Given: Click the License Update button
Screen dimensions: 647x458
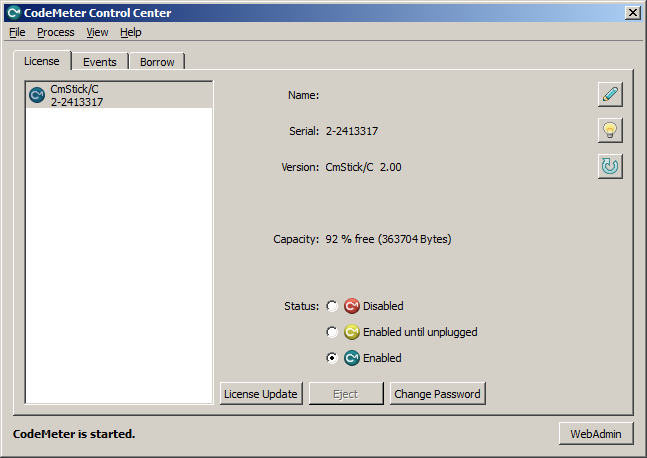Looking at the screenshot, I should 261,394.
